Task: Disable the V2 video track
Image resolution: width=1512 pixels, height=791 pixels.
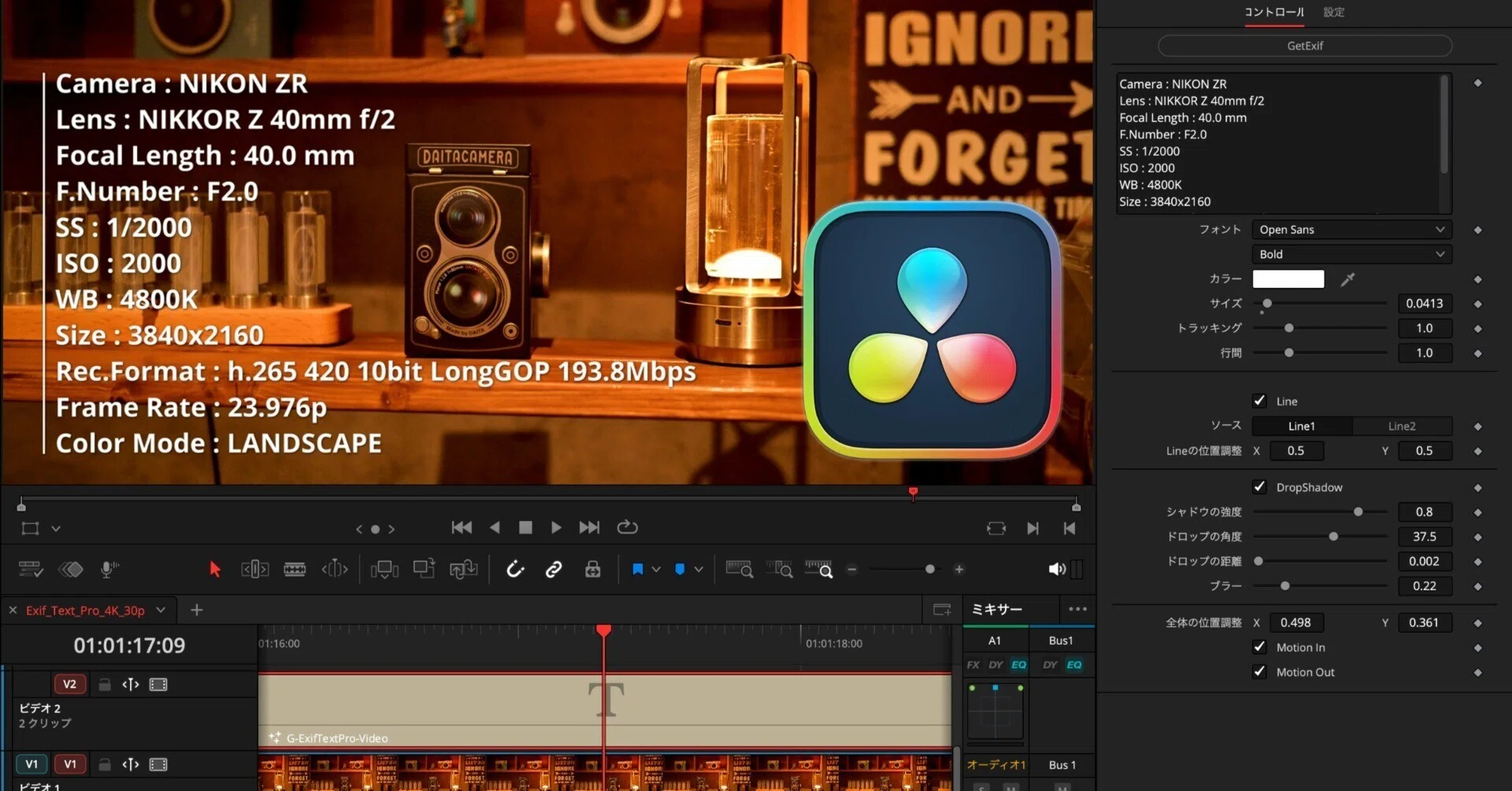Action: coord(158,685)
